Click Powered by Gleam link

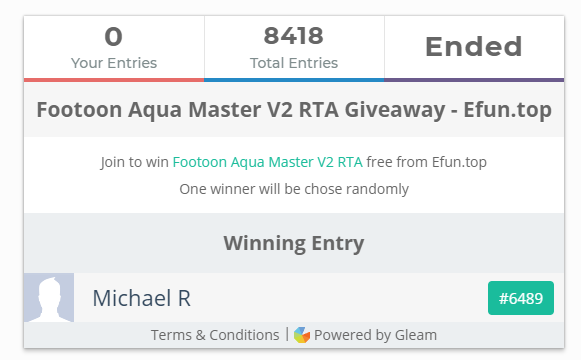(375, 335)
